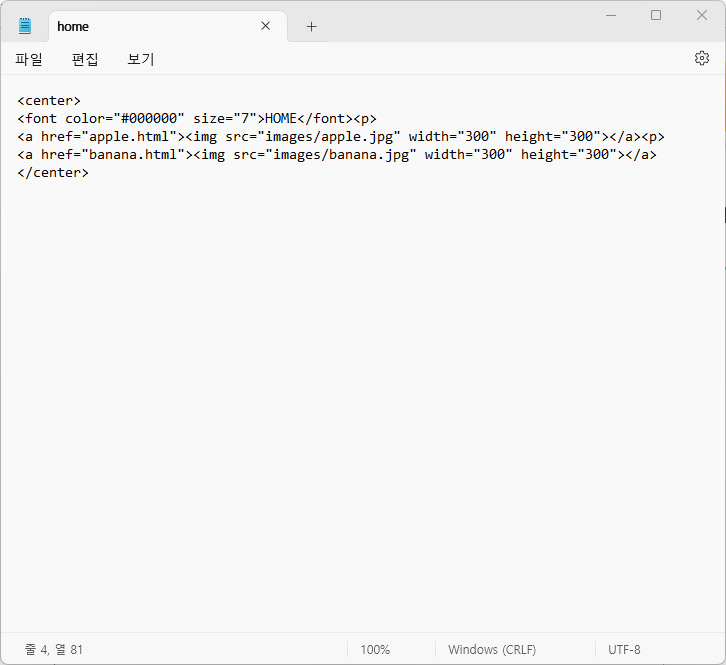Image resolution: width=726 pixels, height=665 pixels.
Task: Close the Notepad window
Action: 701,15
